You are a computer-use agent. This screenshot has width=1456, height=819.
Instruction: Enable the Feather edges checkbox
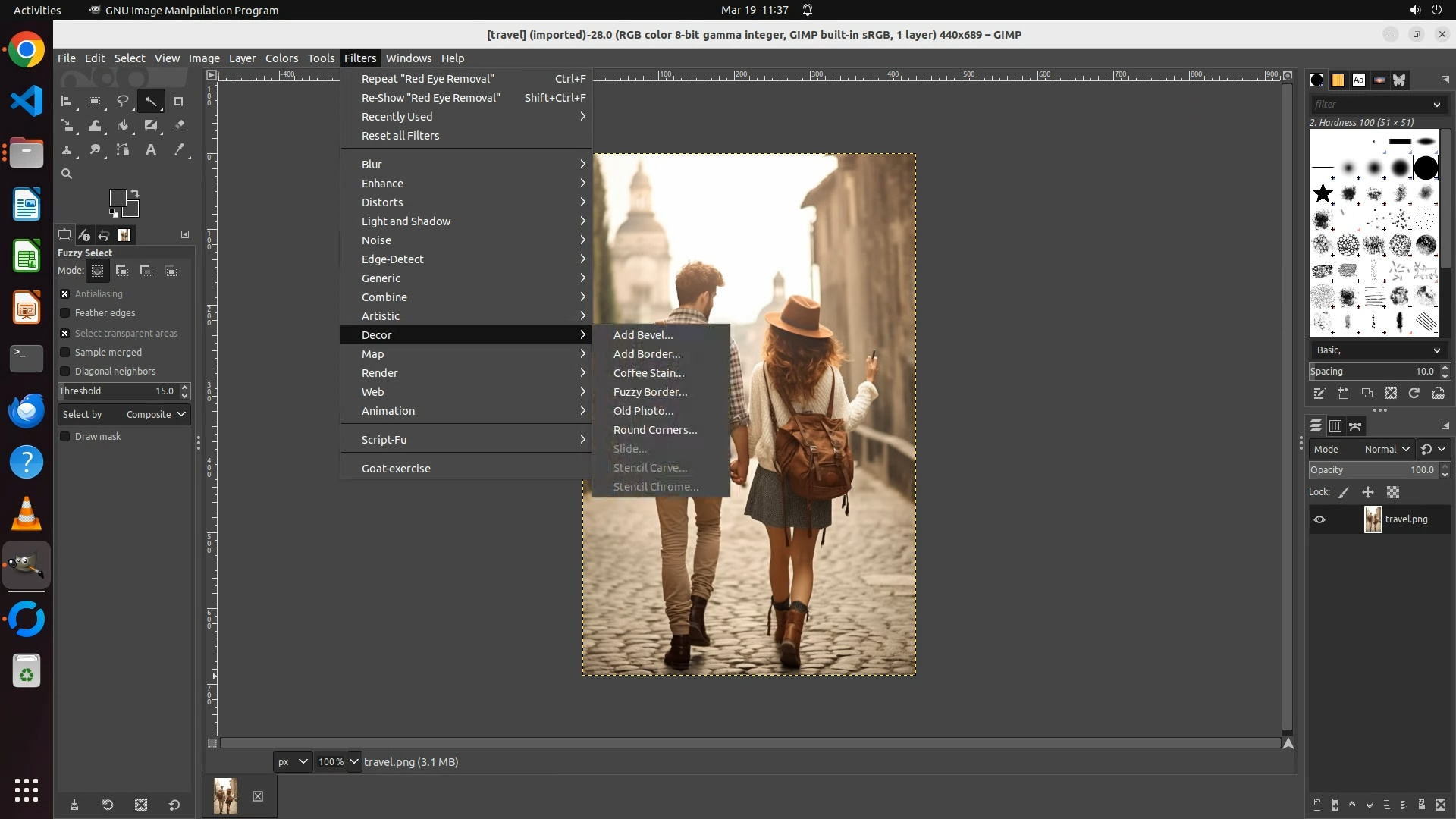65,312
